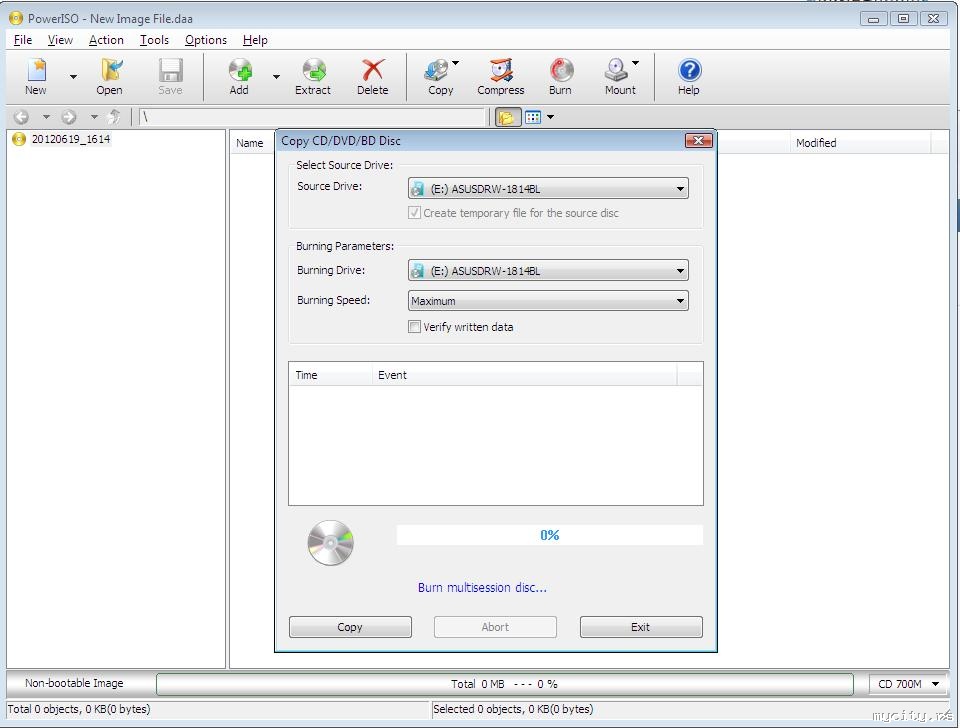960x728 pixels.
Task: Enable Verify written data checkbox
Action: (414, 327)
